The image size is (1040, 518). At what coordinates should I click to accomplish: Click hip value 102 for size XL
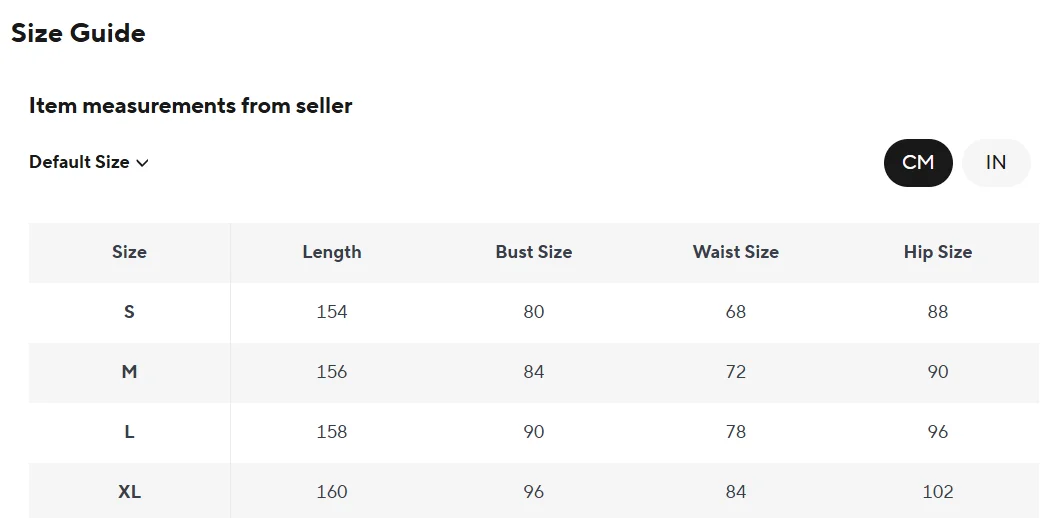tap(938, 492)
